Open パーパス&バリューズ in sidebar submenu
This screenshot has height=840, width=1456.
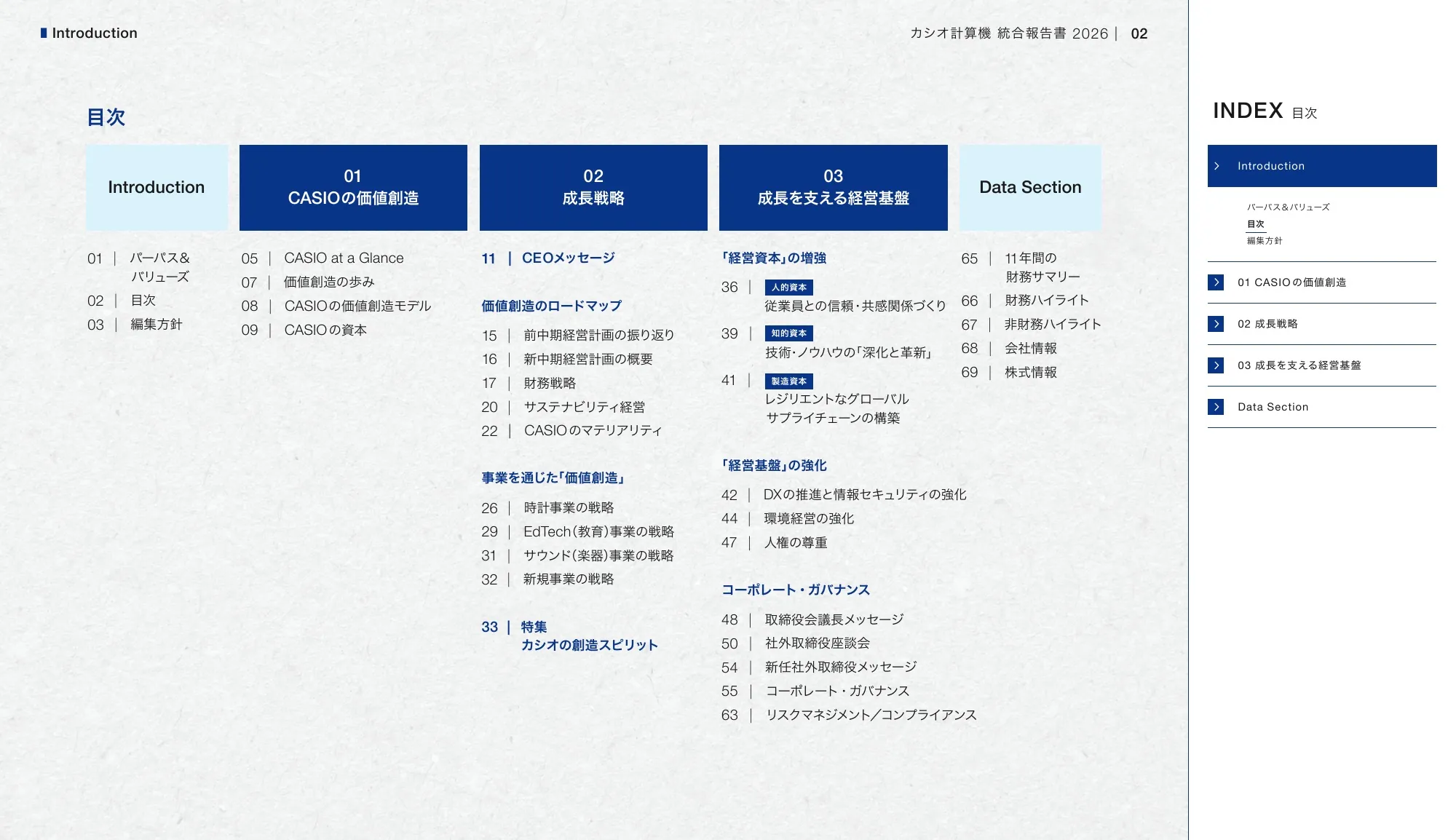[x=1288, y=207]
